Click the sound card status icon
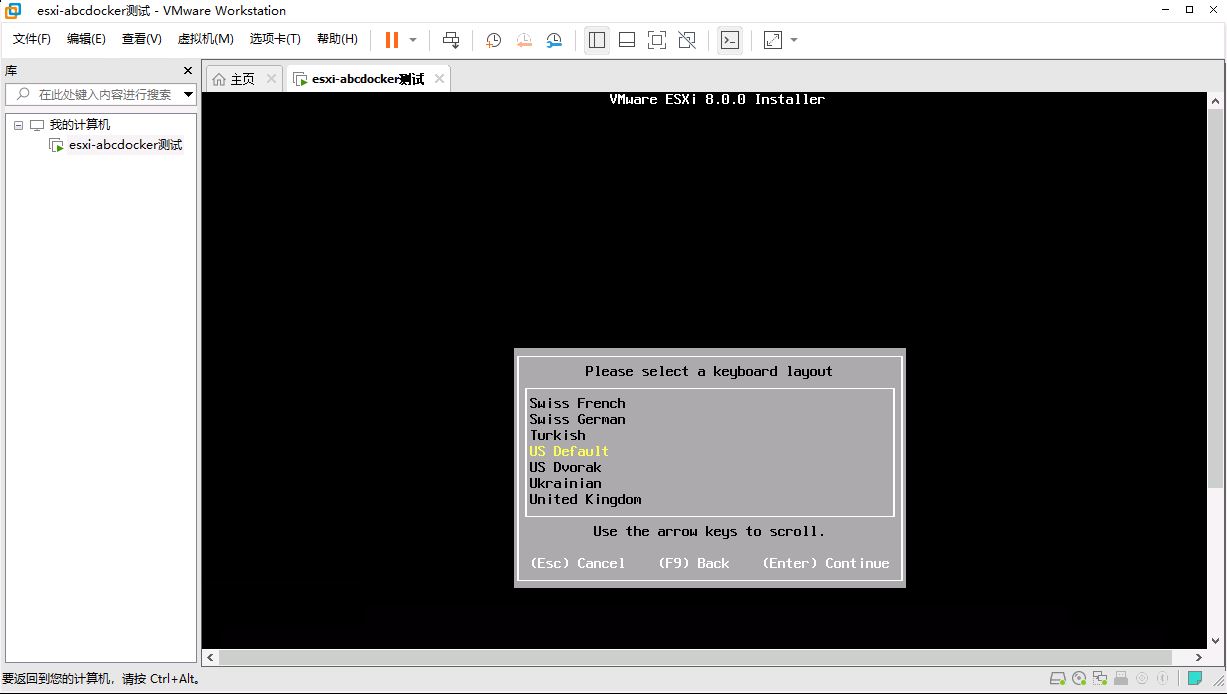 pyautogui.click(x=1142, y=679)
